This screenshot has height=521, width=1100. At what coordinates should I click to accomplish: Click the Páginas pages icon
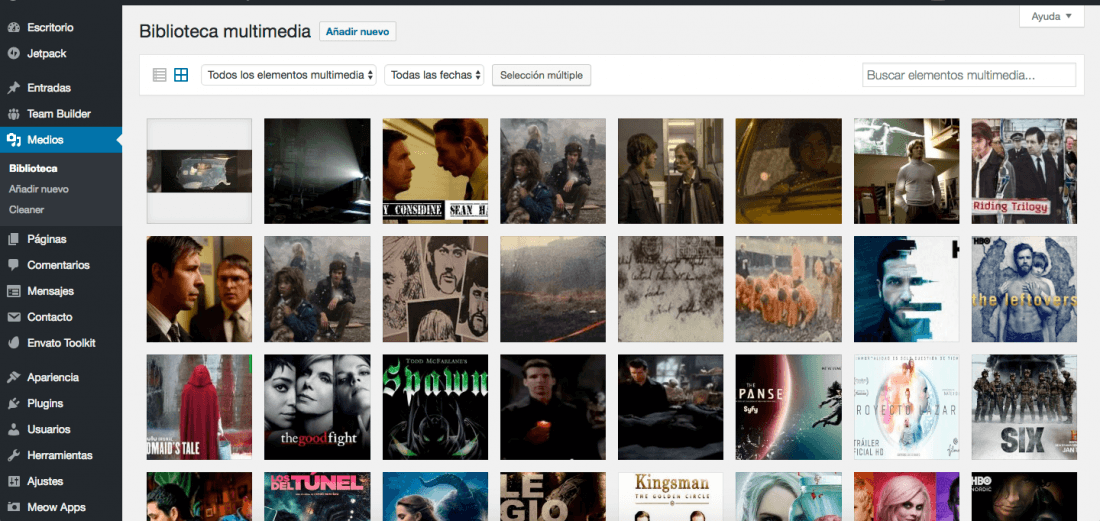click(x=13, y=239)
